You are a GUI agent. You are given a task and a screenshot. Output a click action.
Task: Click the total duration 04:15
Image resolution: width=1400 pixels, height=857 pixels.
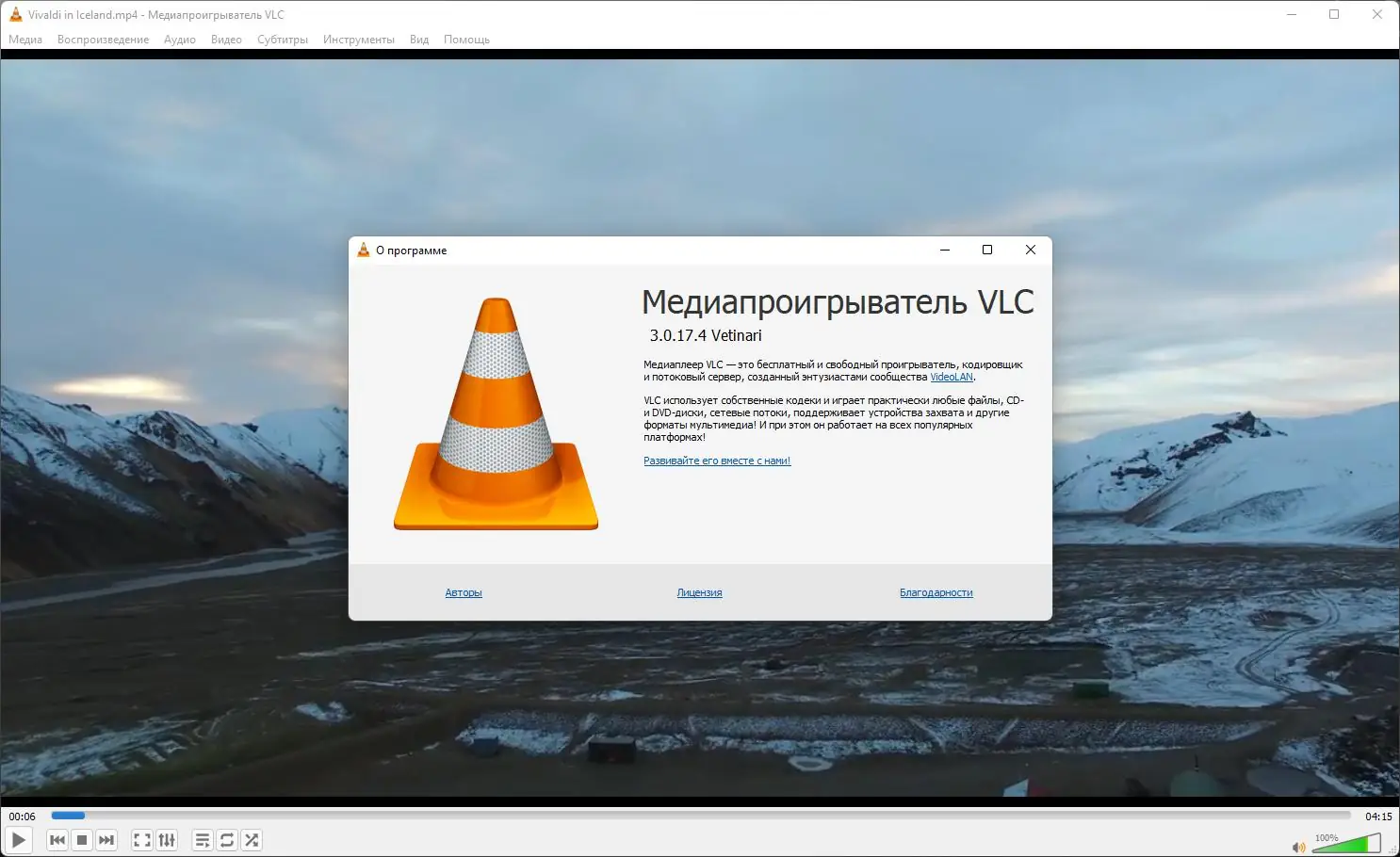[1378, 817]
